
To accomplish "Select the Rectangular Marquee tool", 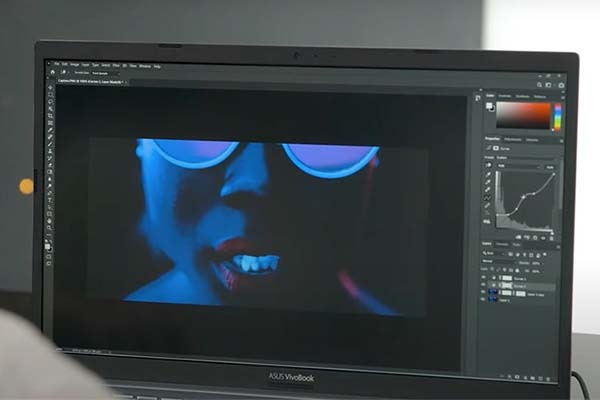I will pos(50,95).
